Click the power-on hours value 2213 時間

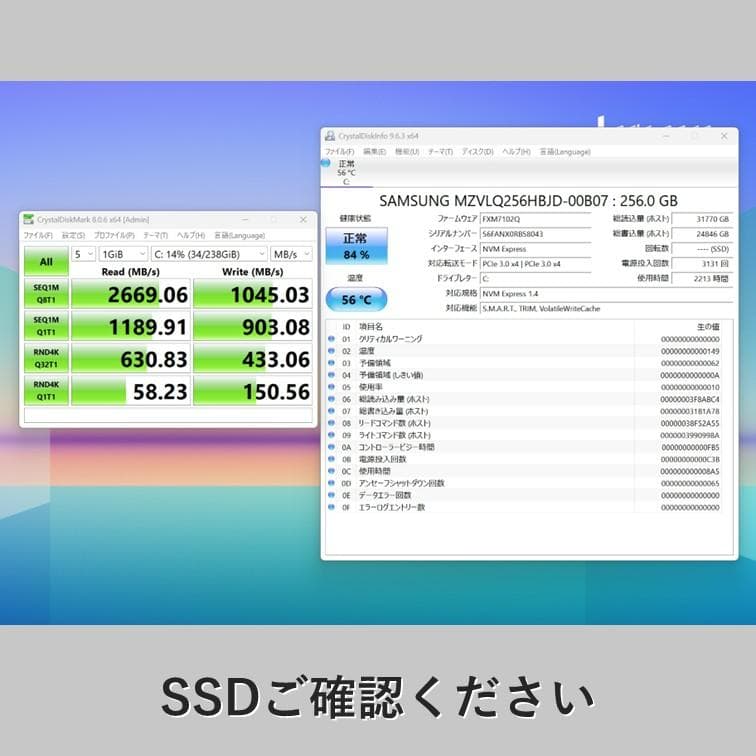pos(702,279)
